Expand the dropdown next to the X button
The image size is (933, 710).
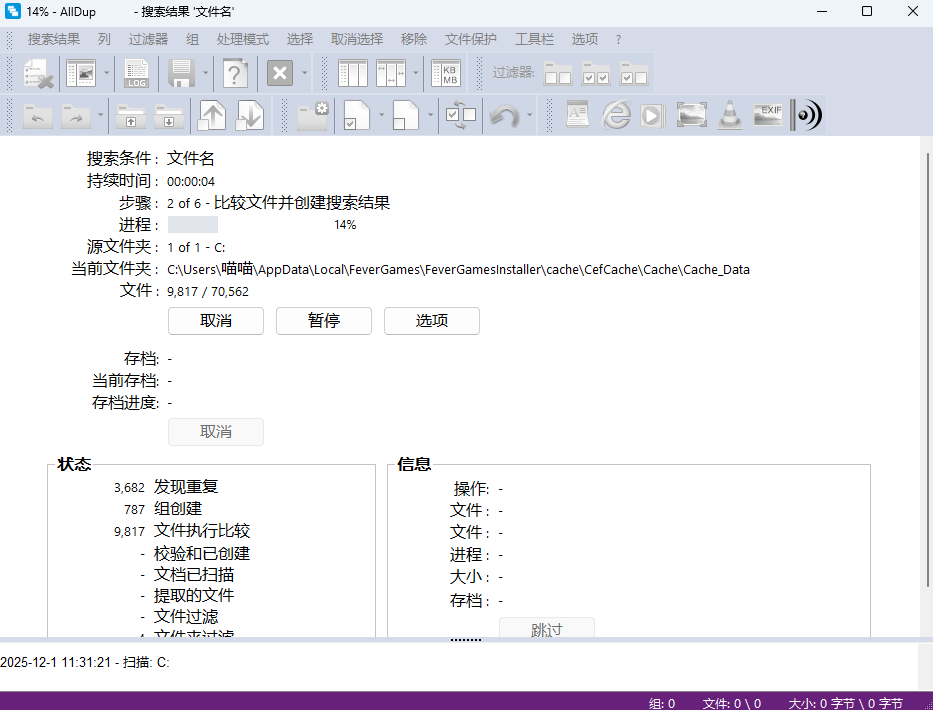coord(304,74)
